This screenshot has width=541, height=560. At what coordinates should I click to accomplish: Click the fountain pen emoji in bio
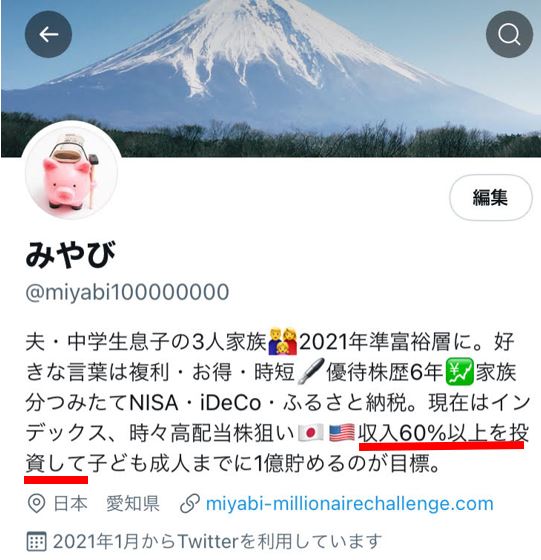pyautogui.click(x=311, y=371)
